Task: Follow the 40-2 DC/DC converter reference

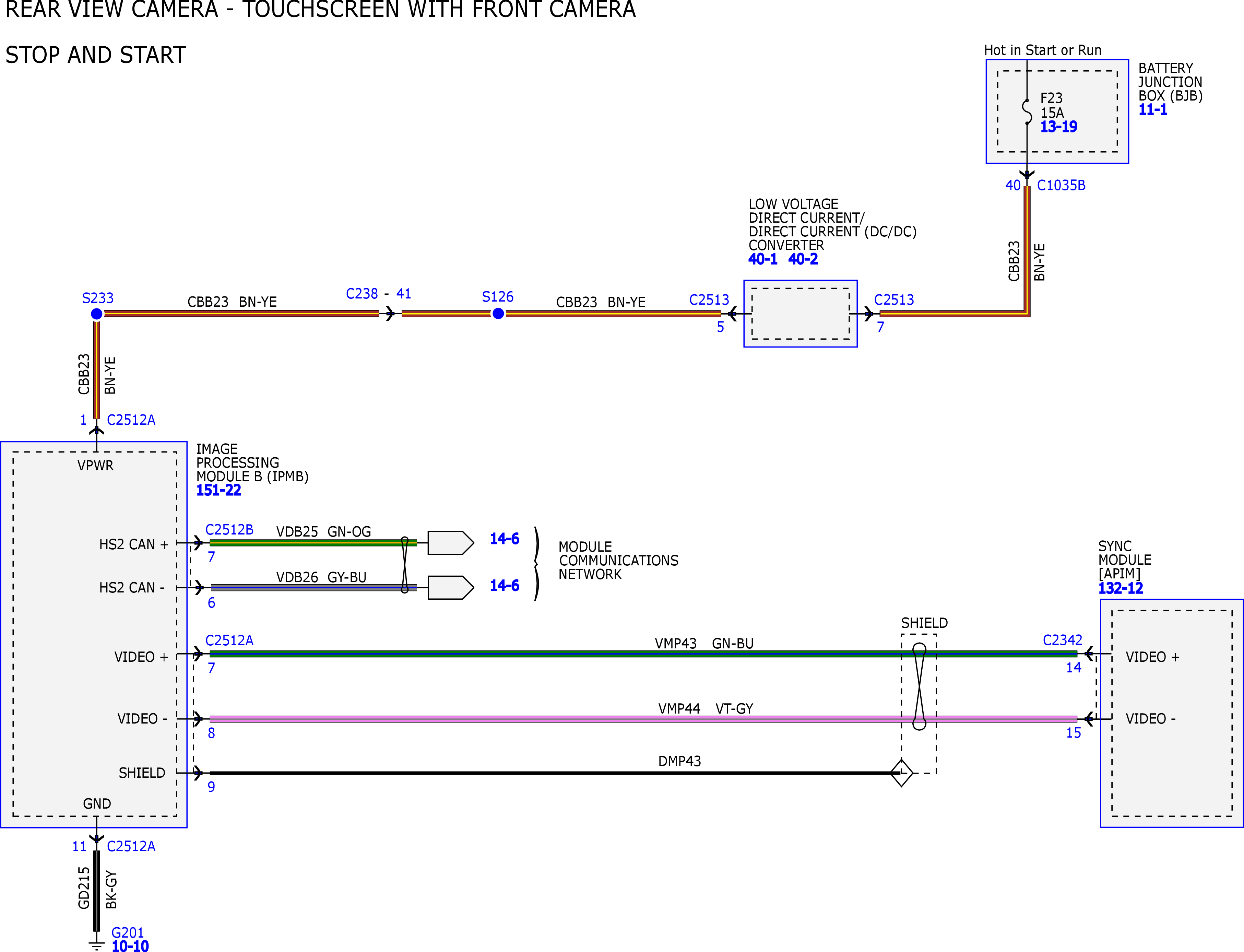Action: pyautogui.click(x=803, y=259)
